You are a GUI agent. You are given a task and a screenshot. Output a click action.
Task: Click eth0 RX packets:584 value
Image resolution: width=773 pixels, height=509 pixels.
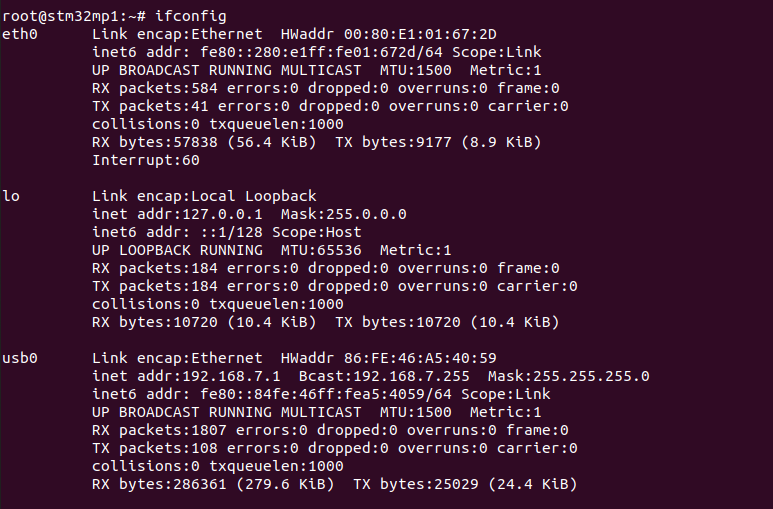tap(155, 88)
